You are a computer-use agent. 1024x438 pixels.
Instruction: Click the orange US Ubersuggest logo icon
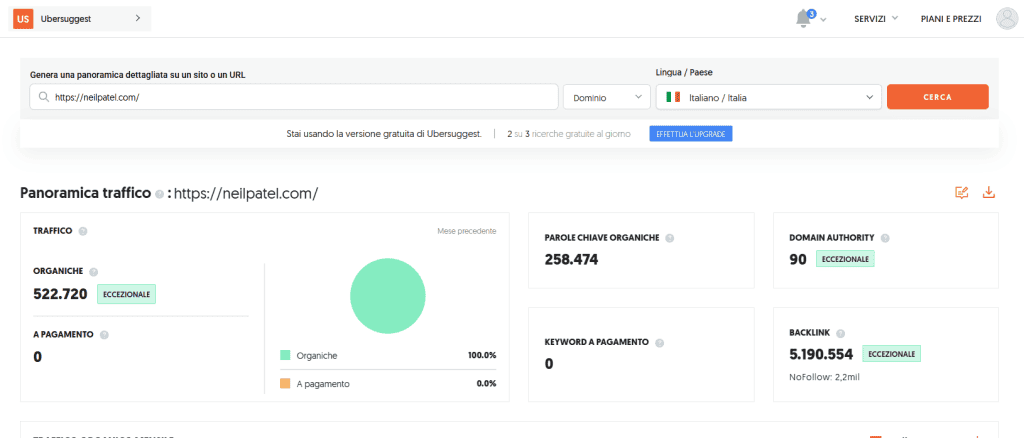click(23, 19)
